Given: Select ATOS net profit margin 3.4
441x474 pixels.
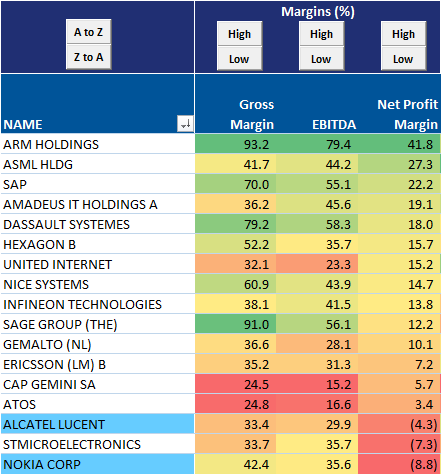Looking at the screenshot, I should pyautogui.click(x=399, y=404).
